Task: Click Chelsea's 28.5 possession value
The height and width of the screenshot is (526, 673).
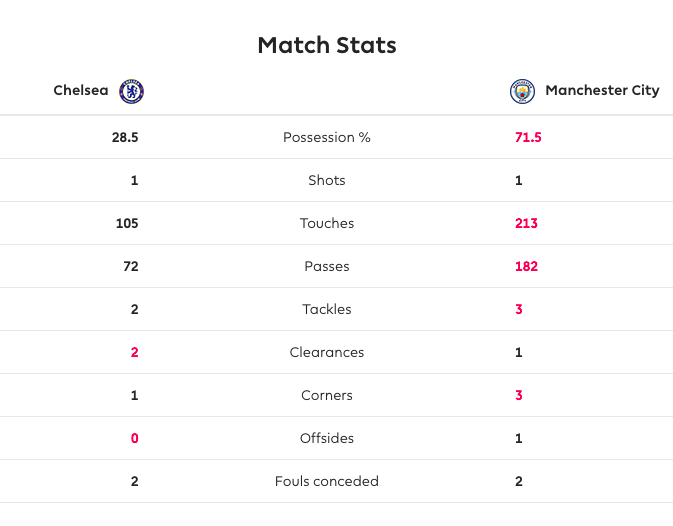Action: (125, 138)
